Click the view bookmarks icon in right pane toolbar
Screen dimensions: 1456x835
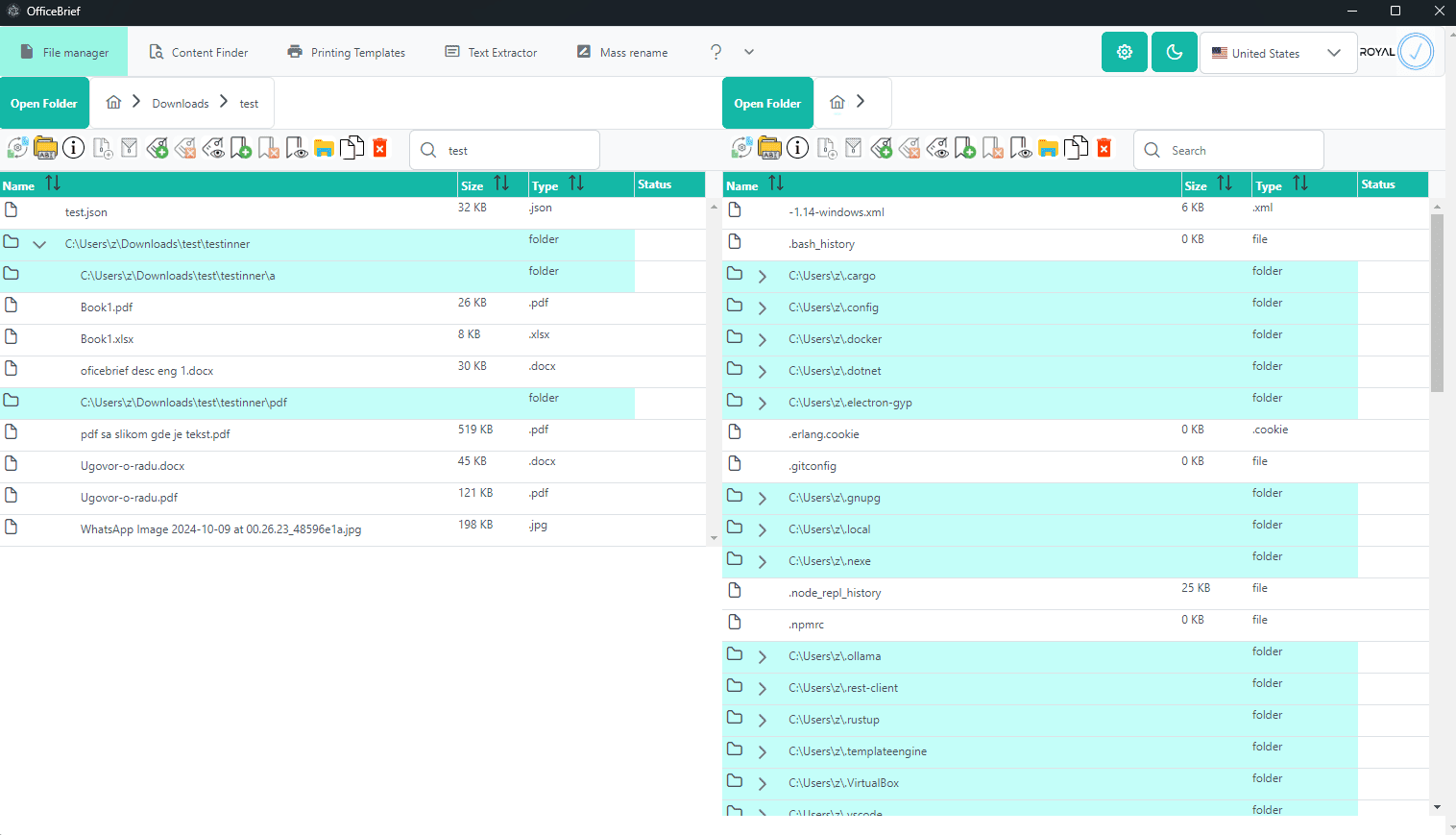pyautogui.click(x=1021, y=148)
